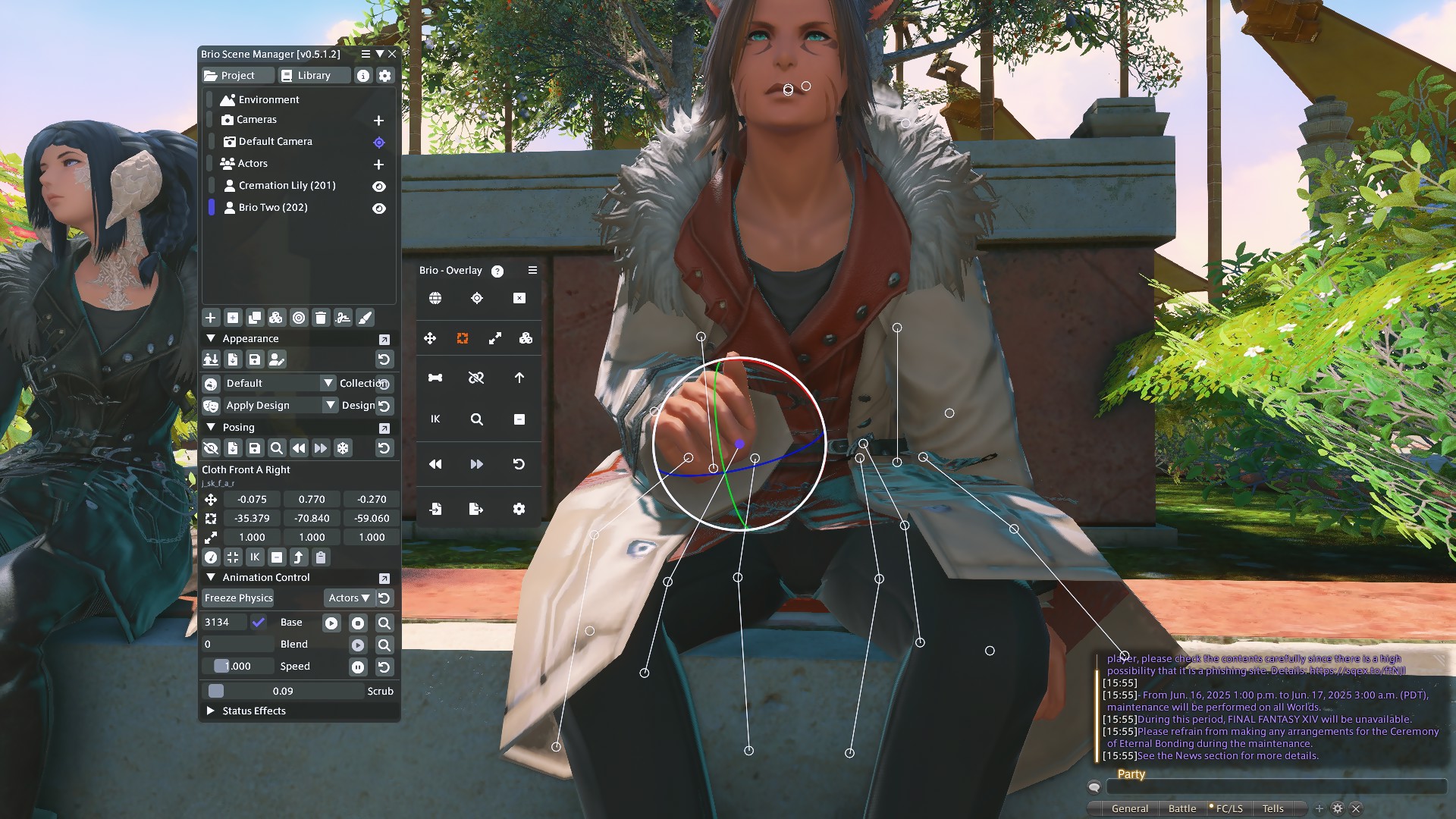
Task: Select the orange rotate gizmo in Overlay
Action: (x=463, y=338)
